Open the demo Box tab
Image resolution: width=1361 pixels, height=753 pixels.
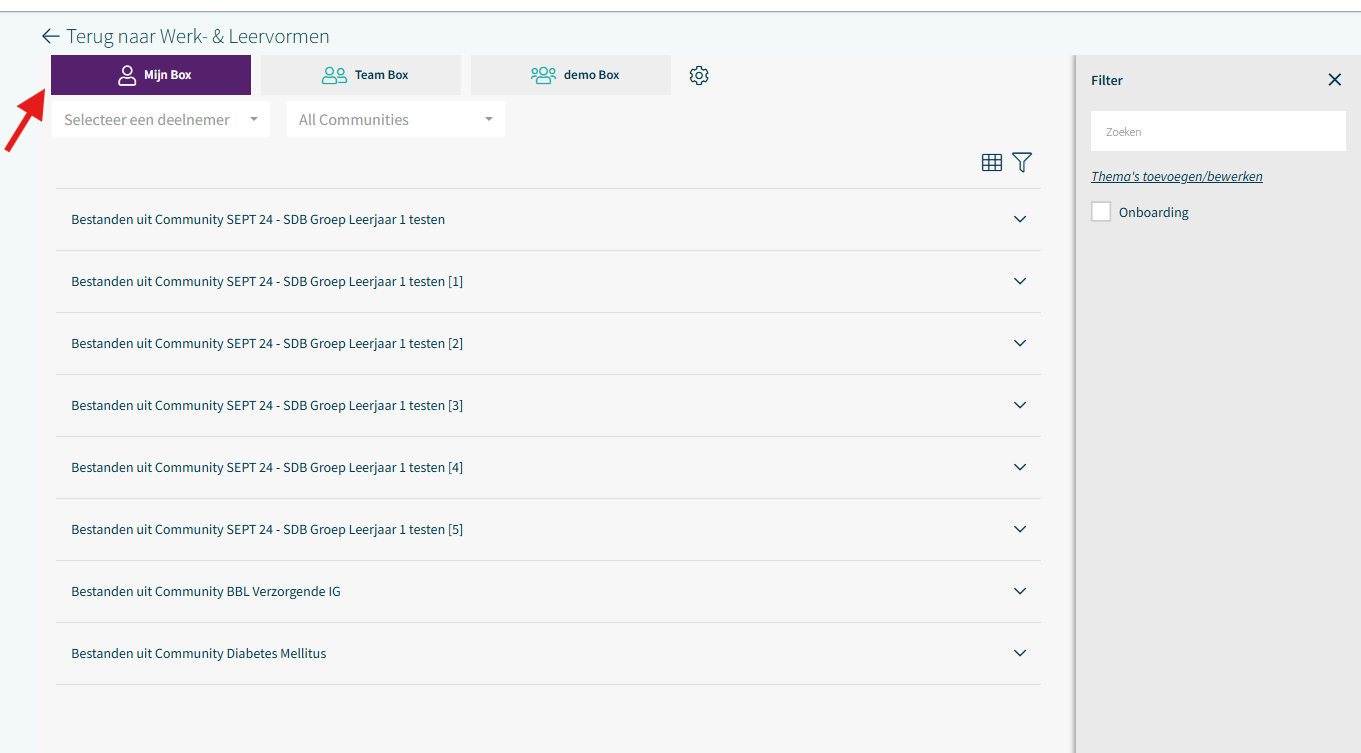pyautogui.click(x=571, y=75)
